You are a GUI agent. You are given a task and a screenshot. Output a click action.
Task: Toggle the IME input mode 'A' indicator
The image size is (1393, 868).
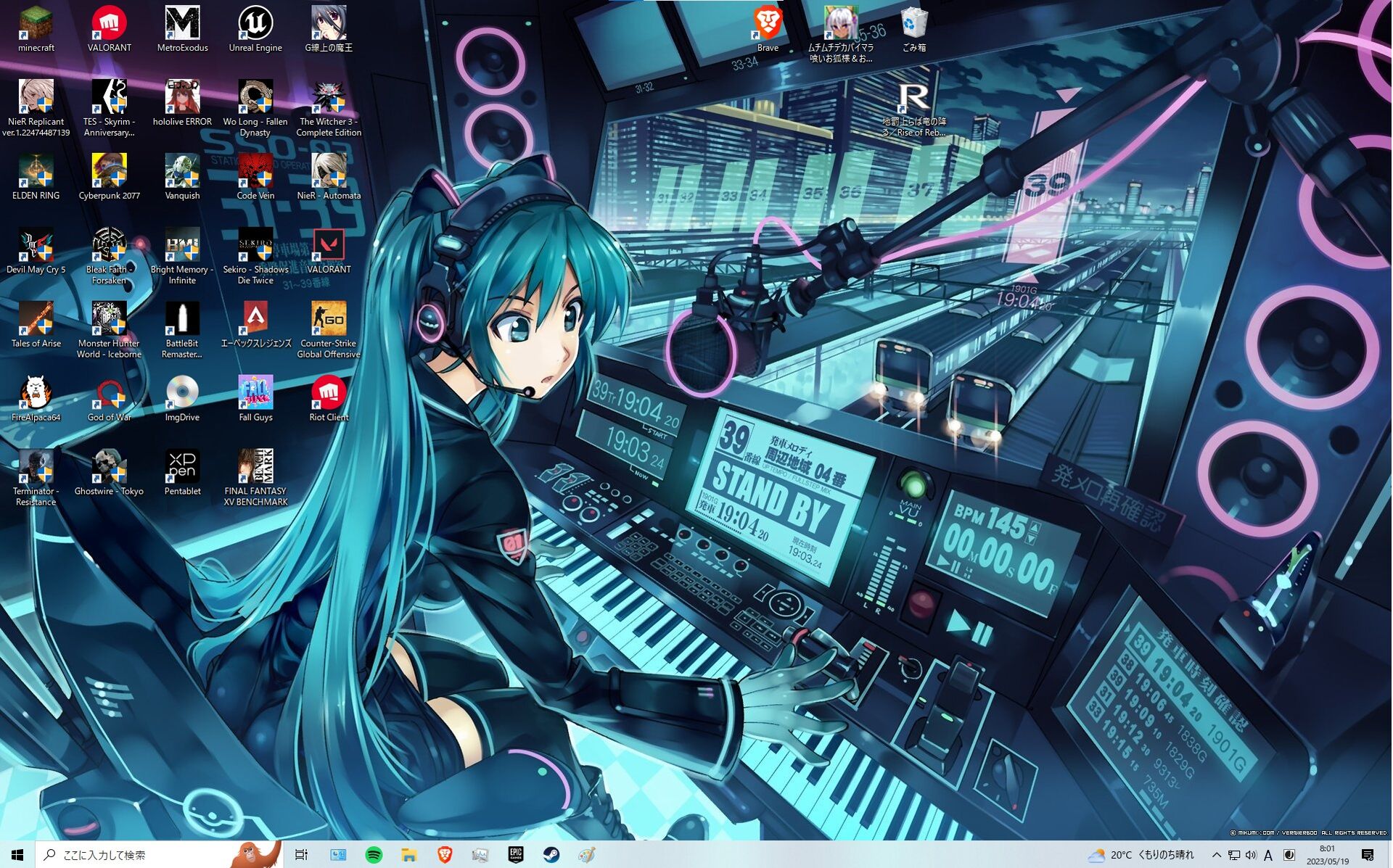pyautogui.click(x=1268, y=855)
